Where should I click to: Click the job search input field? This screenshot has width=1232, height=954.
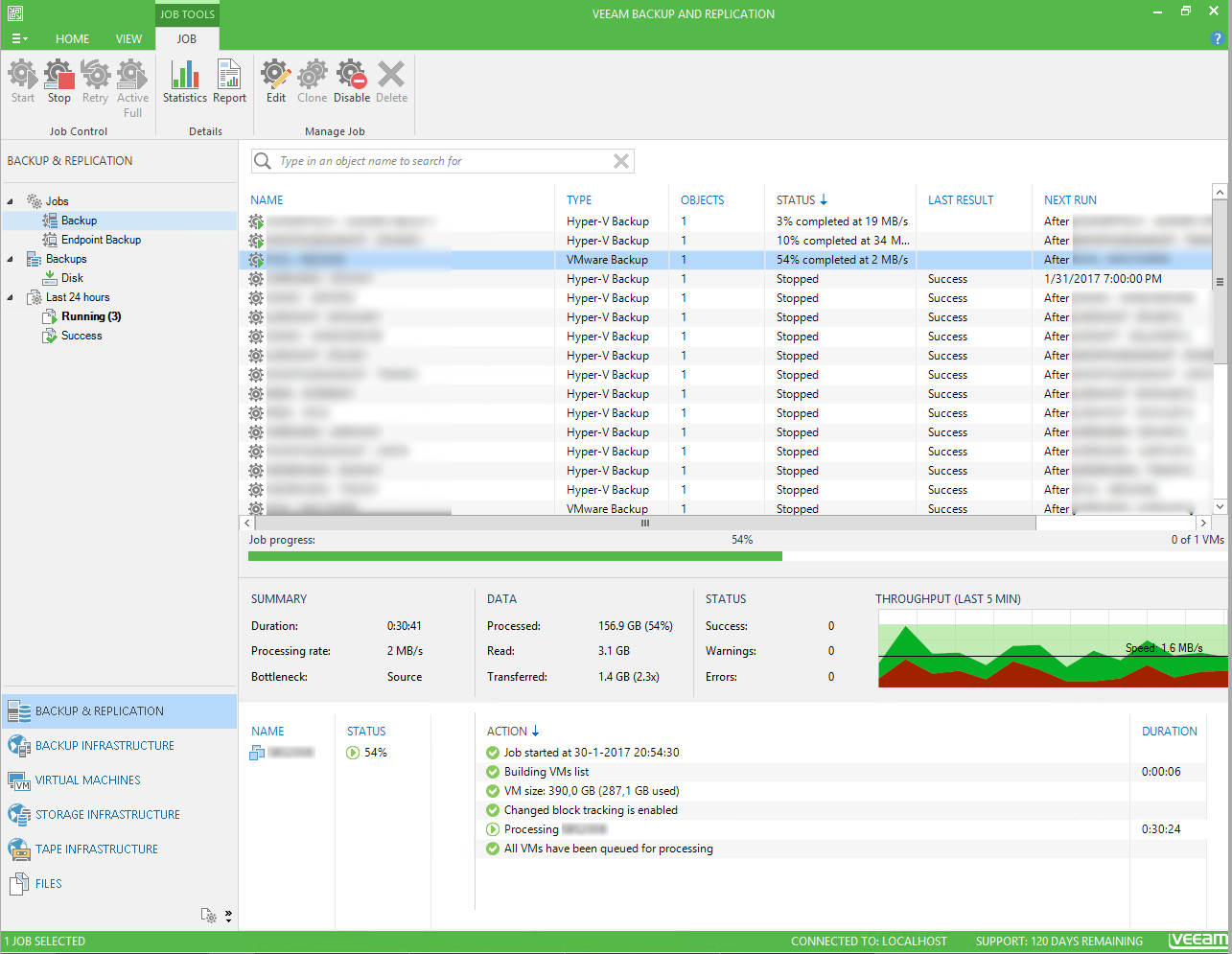click(x=441, y=161)
